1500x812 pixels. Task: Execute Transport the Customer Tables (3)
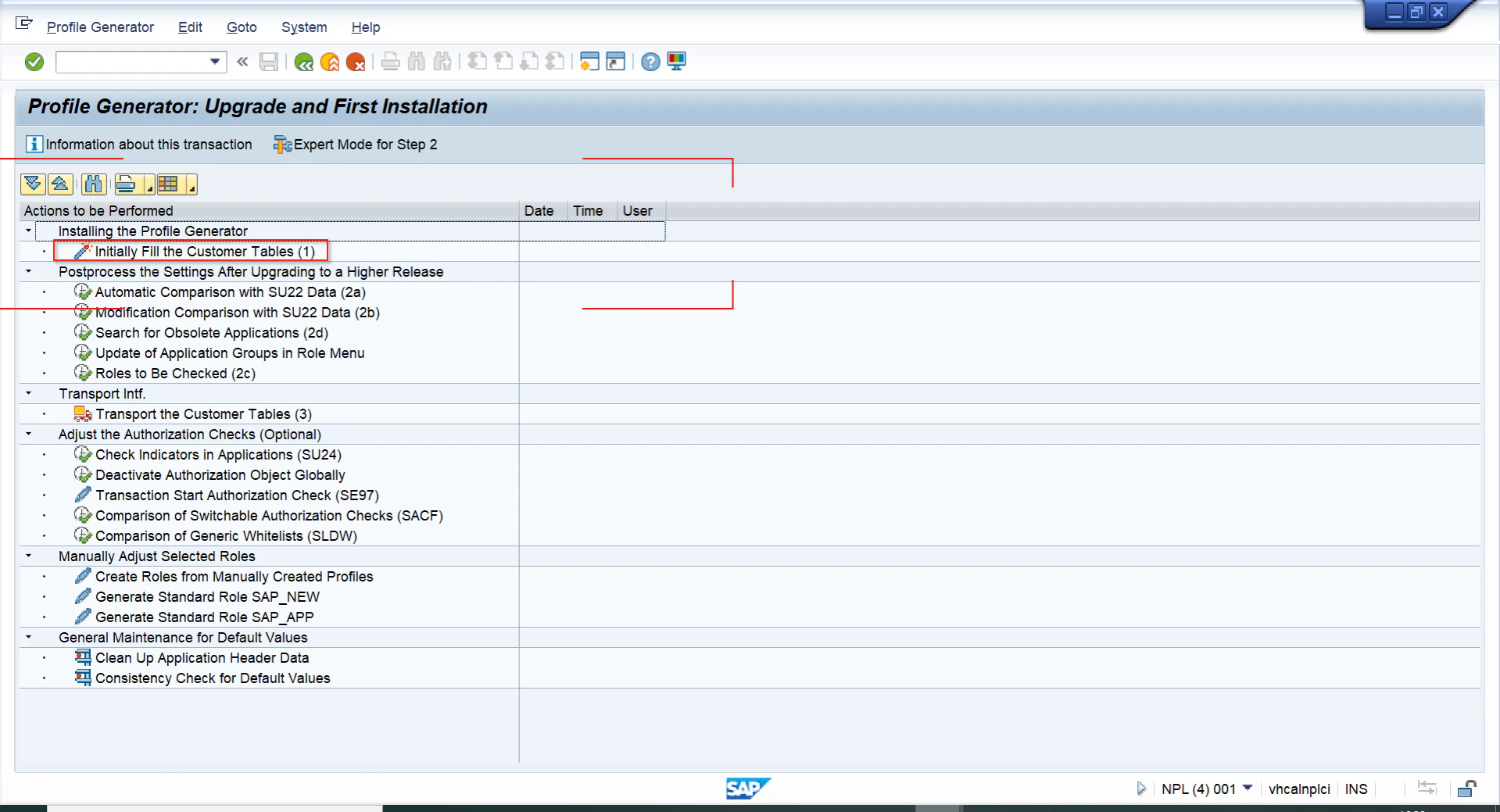[x=203, y=414]
